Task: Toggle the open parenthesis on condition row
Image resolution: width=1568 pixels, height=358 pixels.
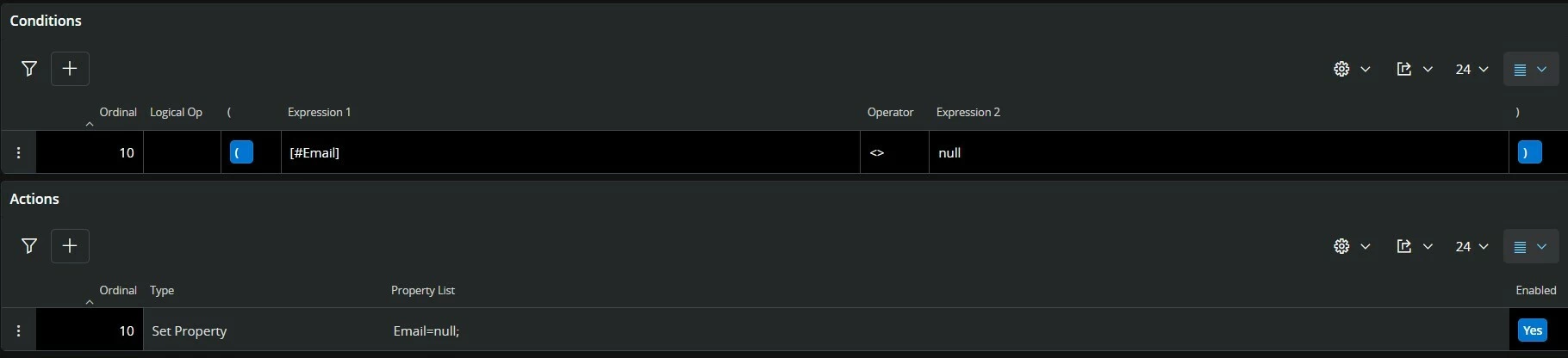Action: [x=241, y=152]
